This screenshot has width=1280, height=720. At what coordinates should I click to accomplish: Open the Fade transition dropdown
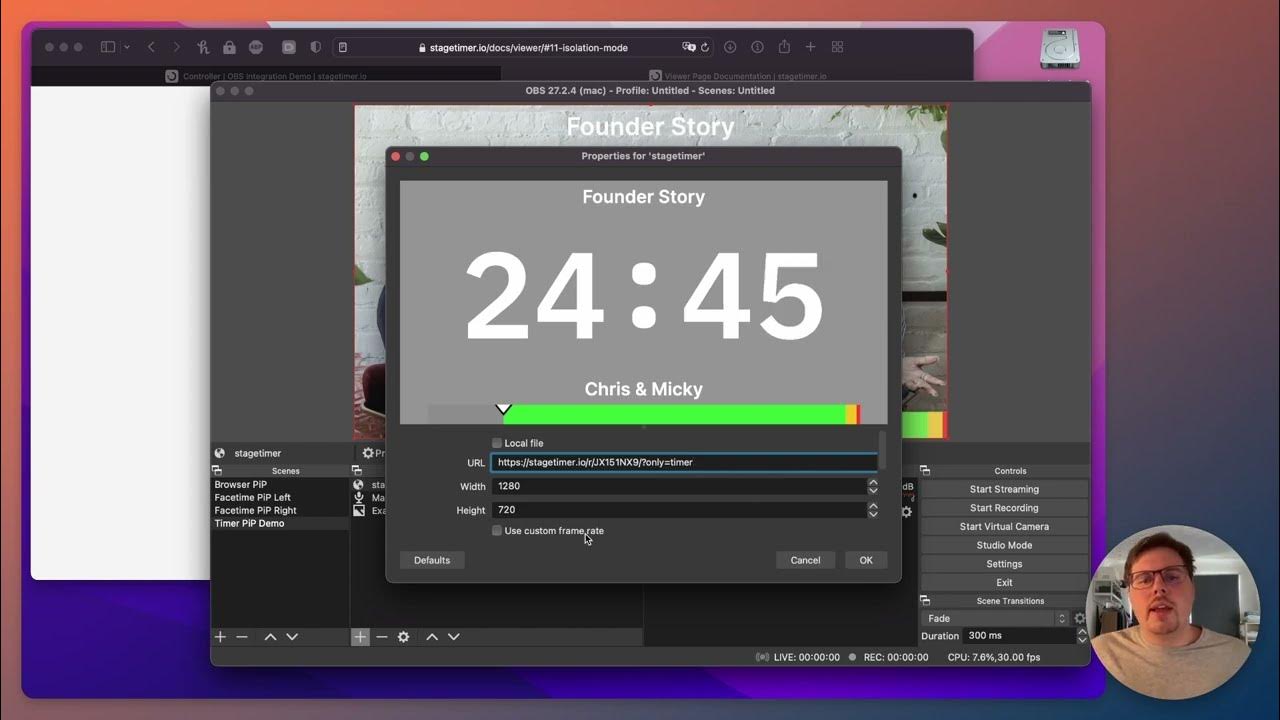pos(995,619)
